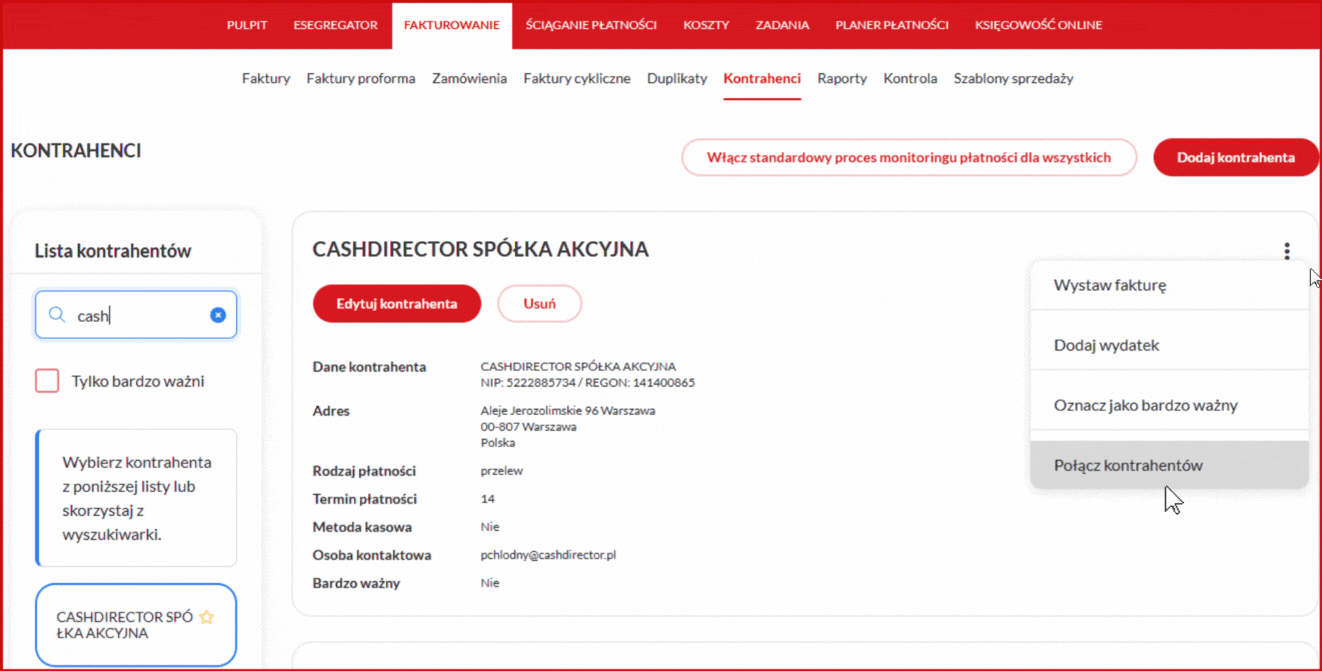Switch to the KOSZTY tab
This screenshot has width=1322, height=671.
706,25
